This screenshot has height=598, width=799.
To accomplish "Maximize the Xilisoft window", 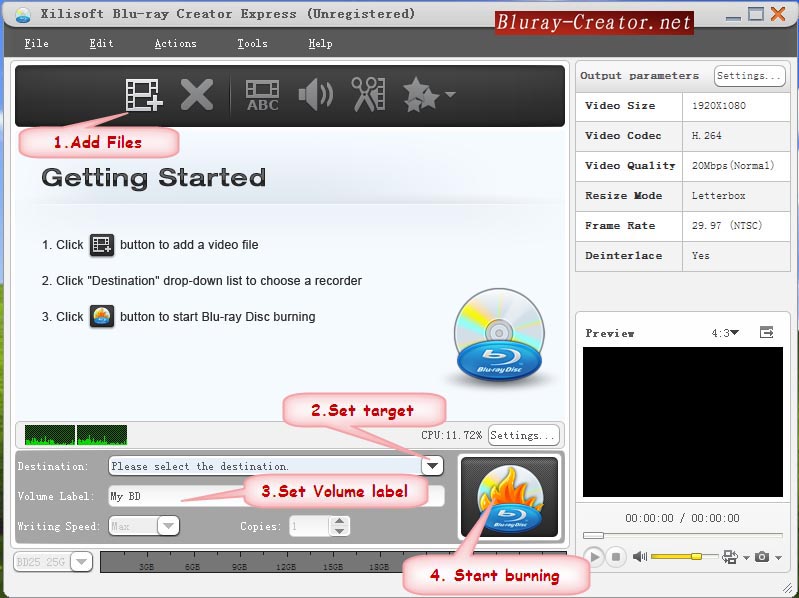I will pyautogui.click(x=756, y=14).
